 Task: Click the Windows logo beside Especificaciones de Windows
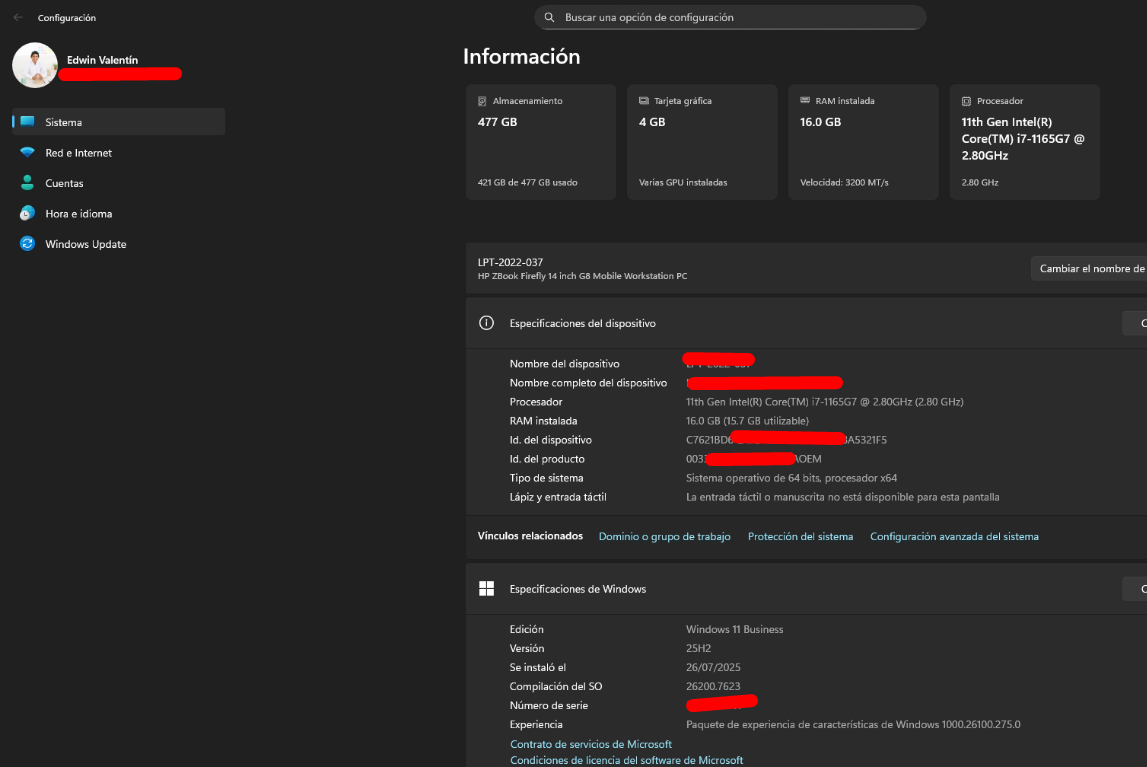(x=487, y=589)
